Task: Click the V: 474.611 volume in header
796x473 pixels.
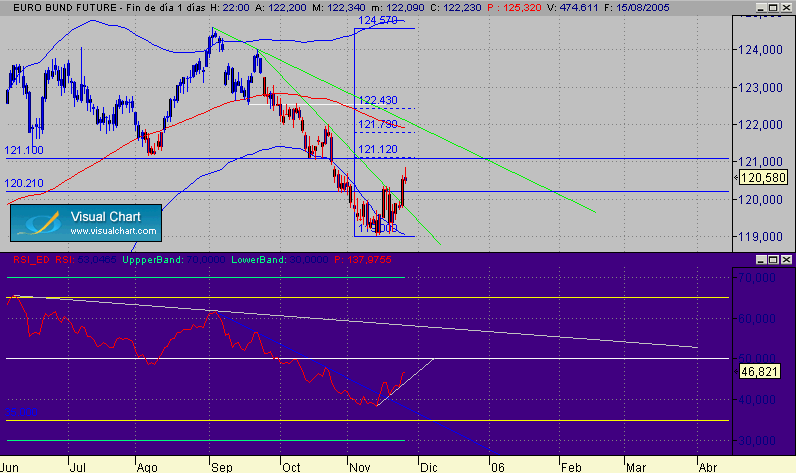Action: (x=572, y=8)
